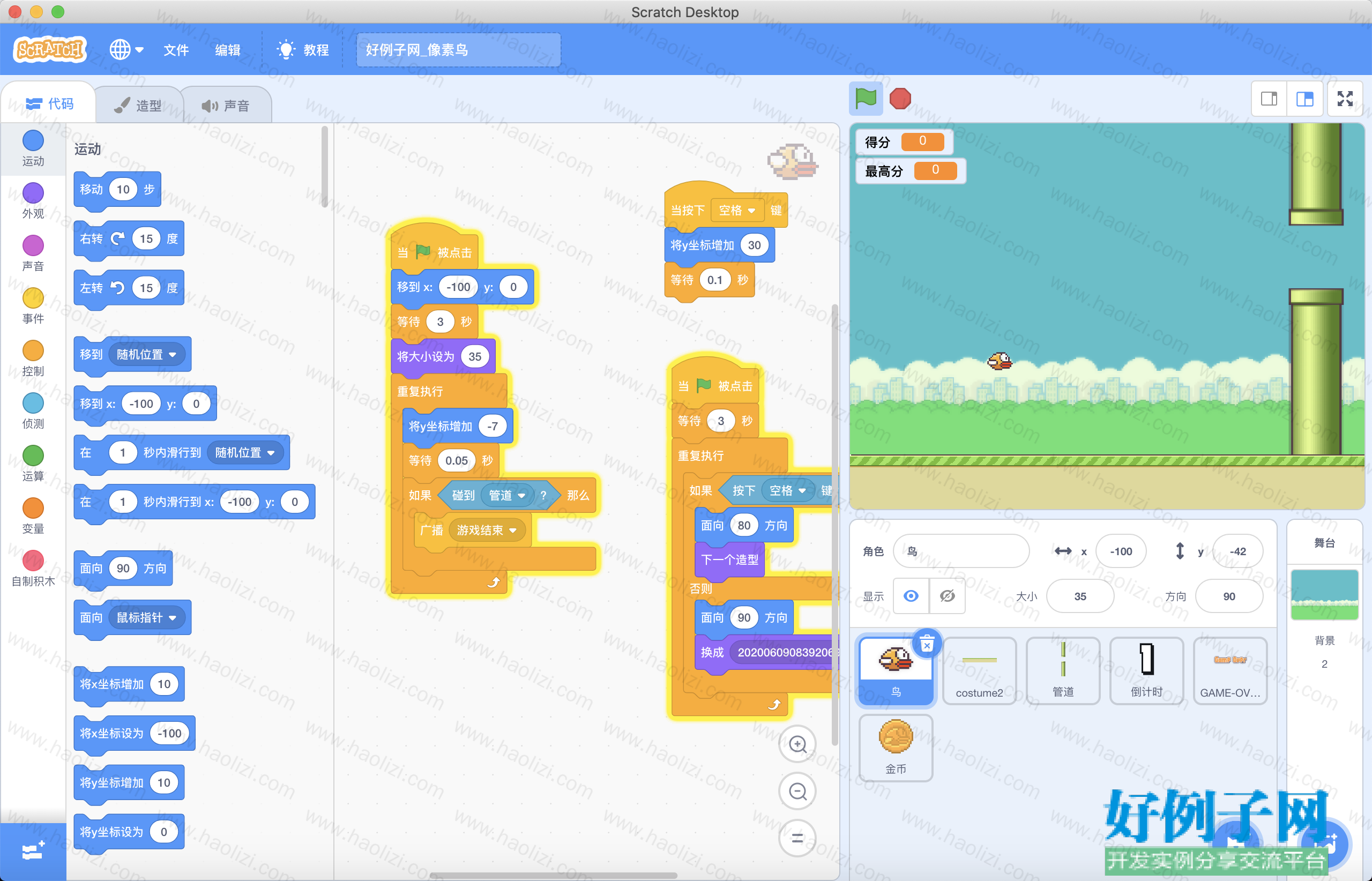Zoom out of the code workspace
The width and height of the screenshot is (1372, 881).
pos(797,791)
